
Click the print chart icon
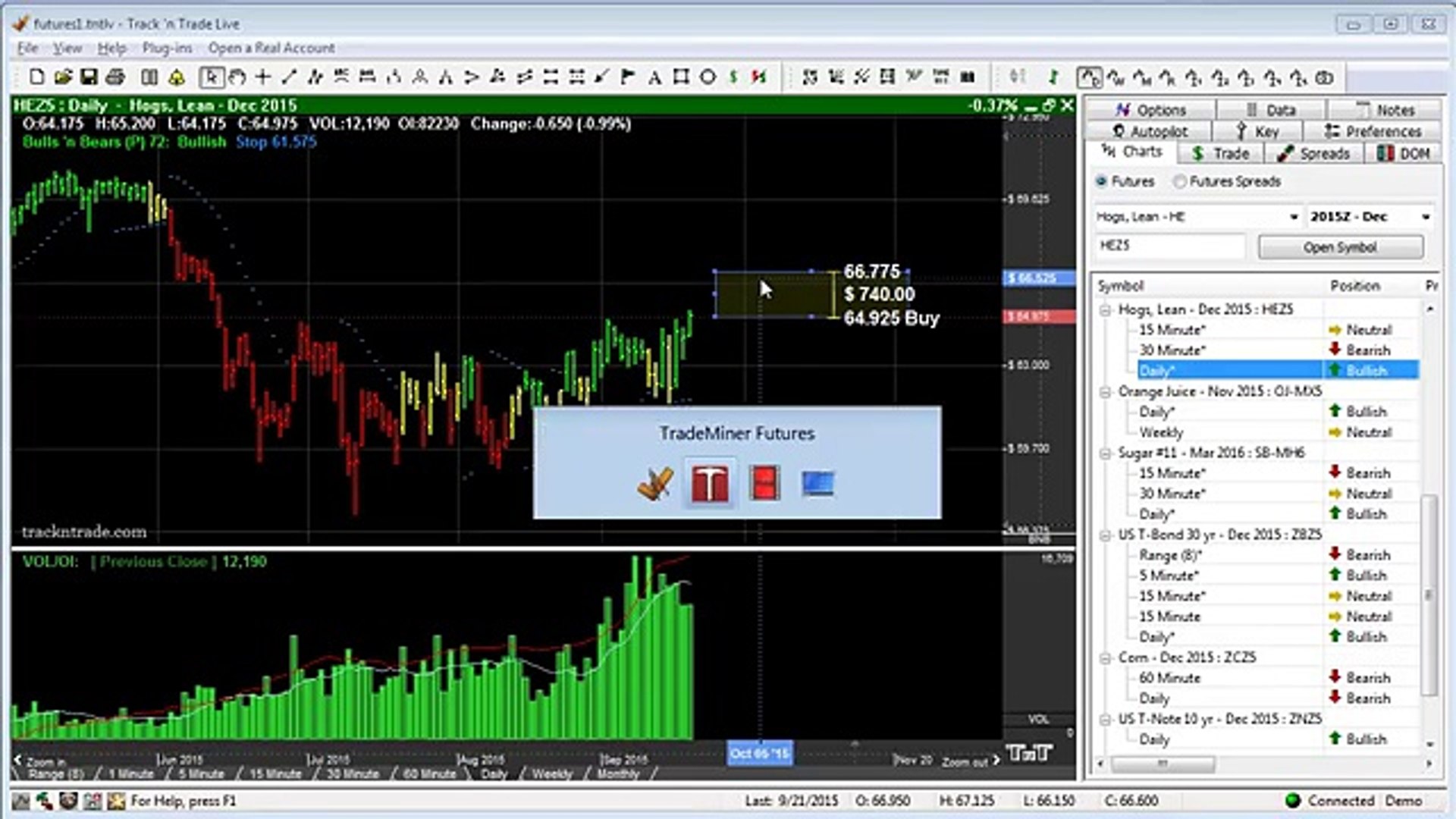click(115, 77)
